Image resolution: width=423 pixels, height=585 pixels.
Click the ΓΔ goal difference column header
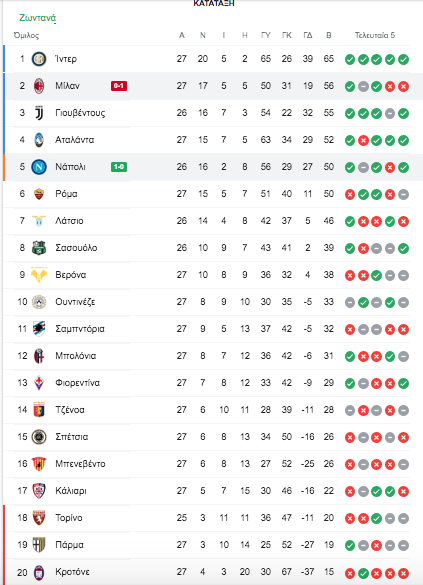(308, 35)
